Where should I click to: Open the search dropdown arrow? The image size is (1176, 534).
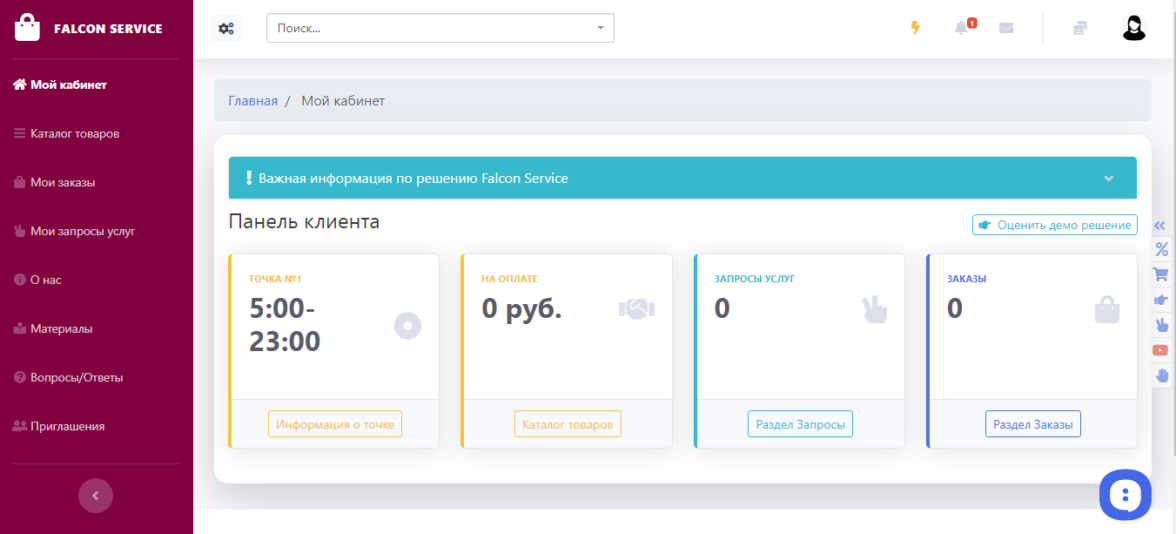[600, 28]
